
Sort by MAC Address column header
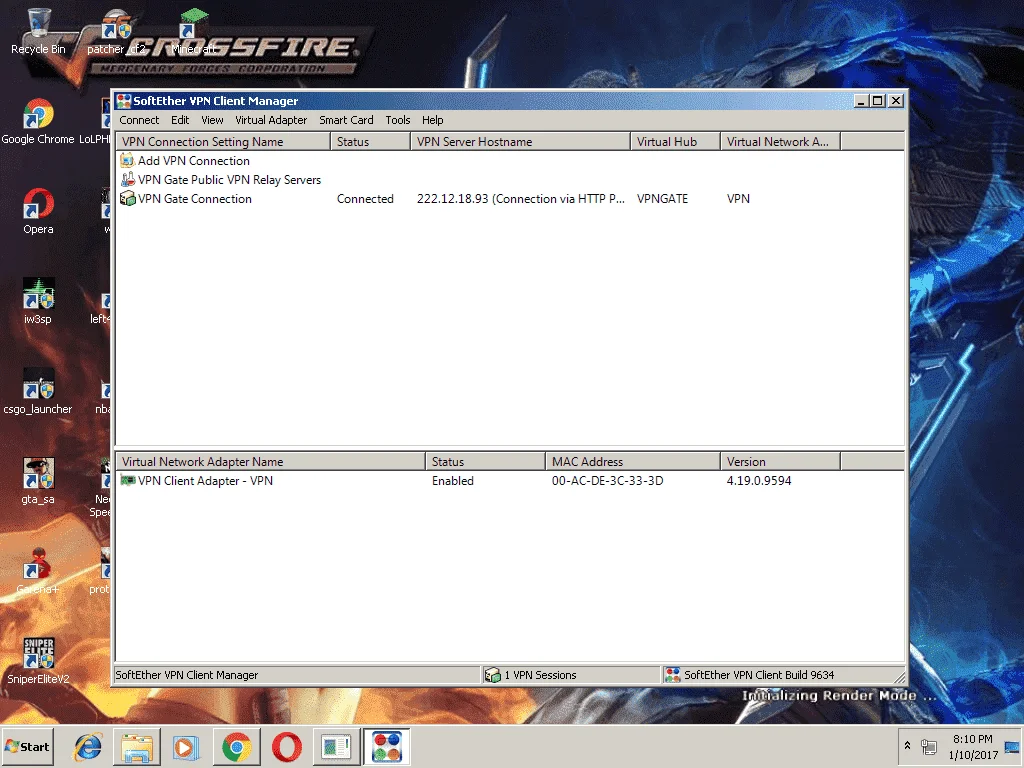coord(633,462)
